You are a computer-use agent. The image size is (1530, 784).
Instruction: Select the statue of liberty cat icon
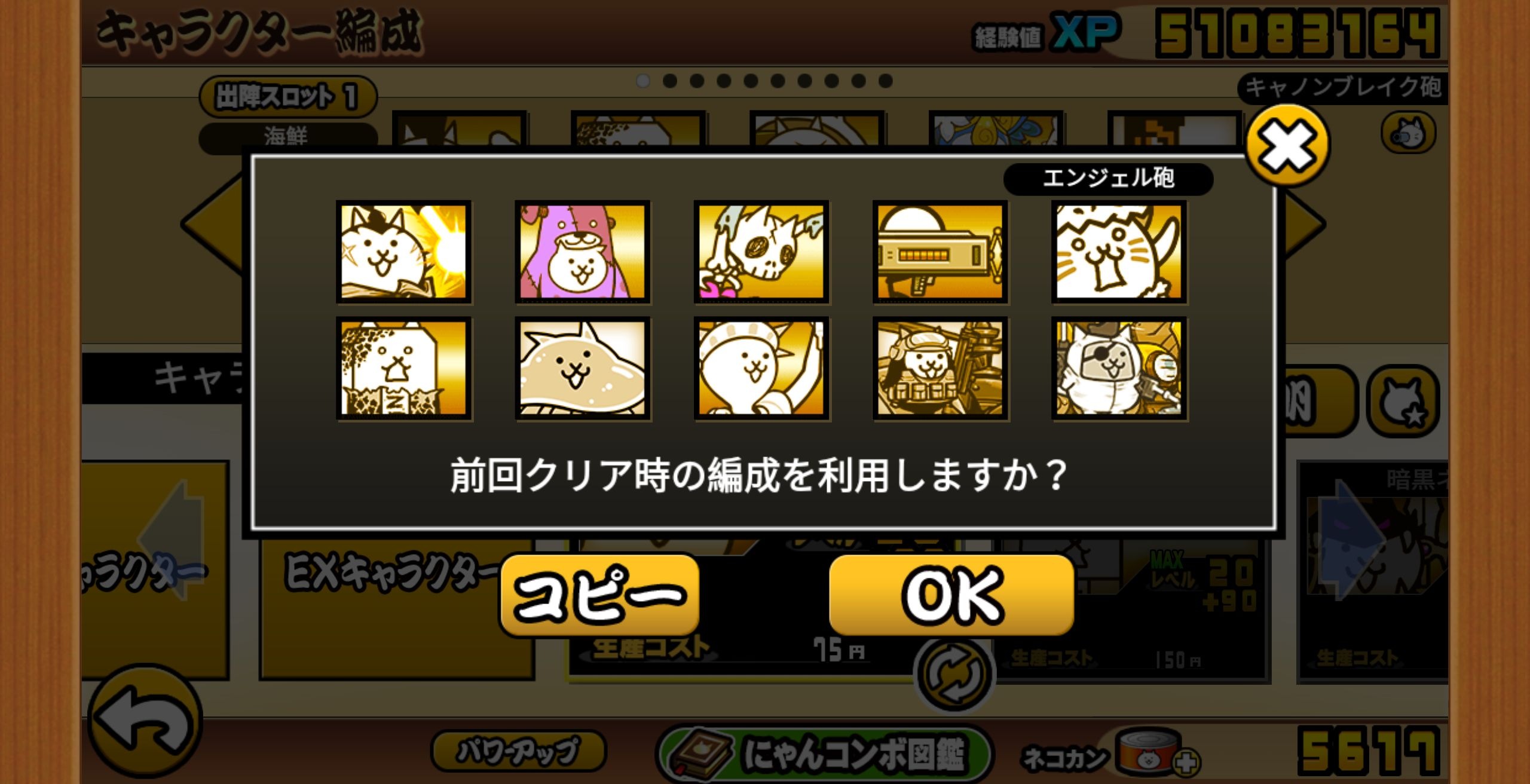tap(761, 368)
